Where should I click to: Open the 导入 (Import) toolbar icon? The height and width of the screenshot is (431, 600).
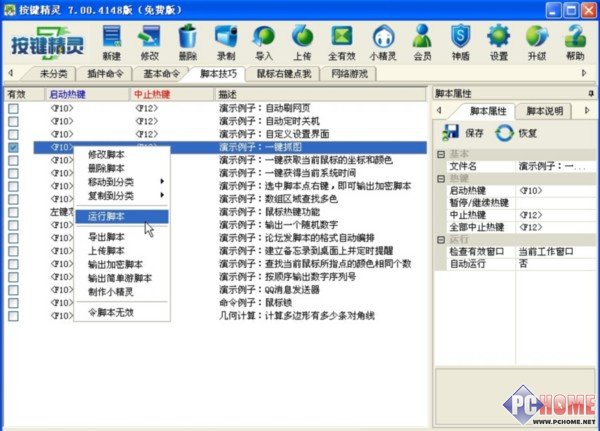(x=264, y=41)
